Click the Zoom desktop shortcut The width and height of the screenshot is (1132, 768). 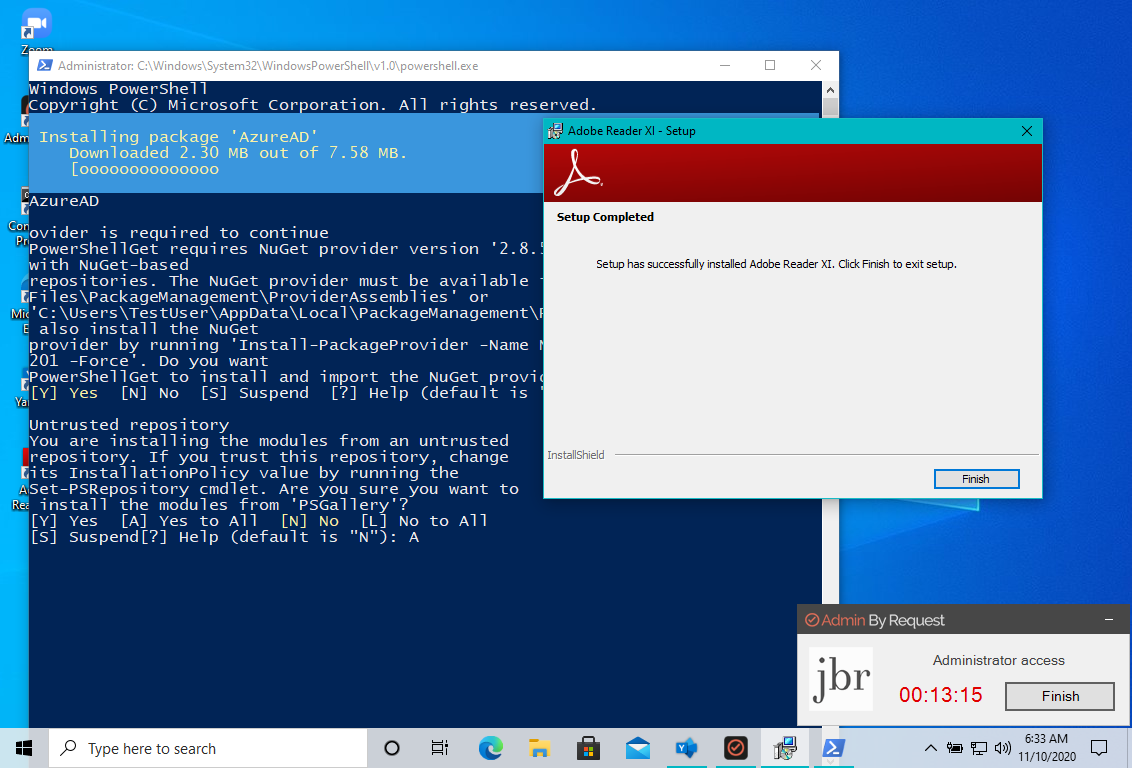point(36,30)
